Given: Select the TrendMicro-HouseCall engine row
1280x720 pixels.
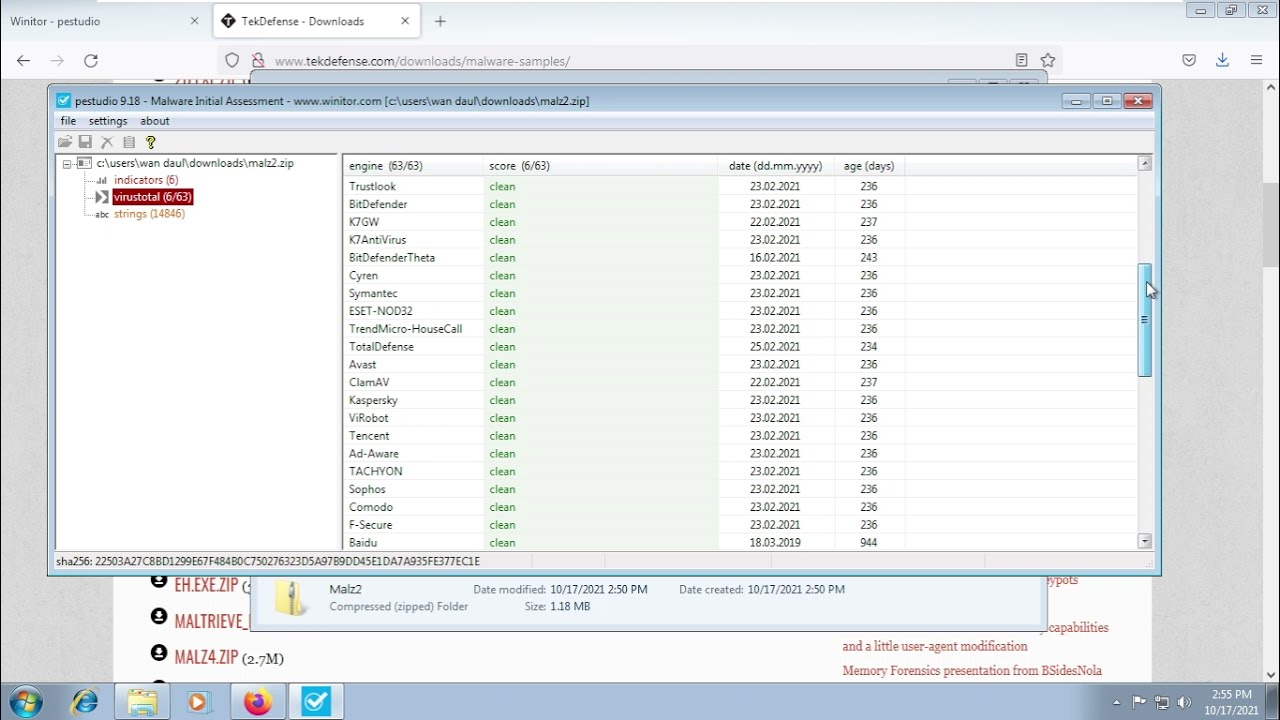Looking at the screenshot, I should tap(740, 329).
